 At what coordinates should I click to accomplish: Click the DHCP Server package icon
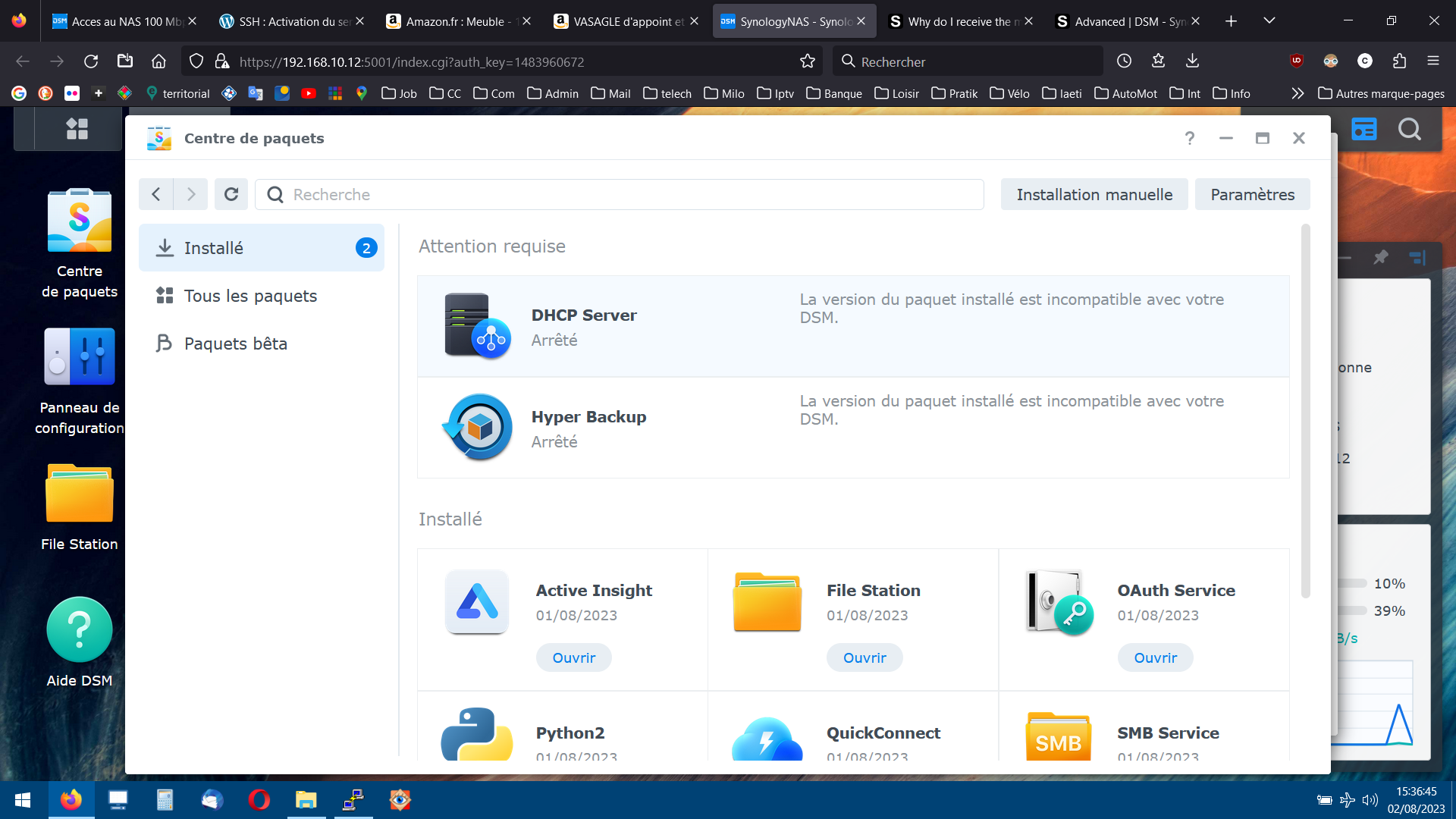[x=477, y=326]
